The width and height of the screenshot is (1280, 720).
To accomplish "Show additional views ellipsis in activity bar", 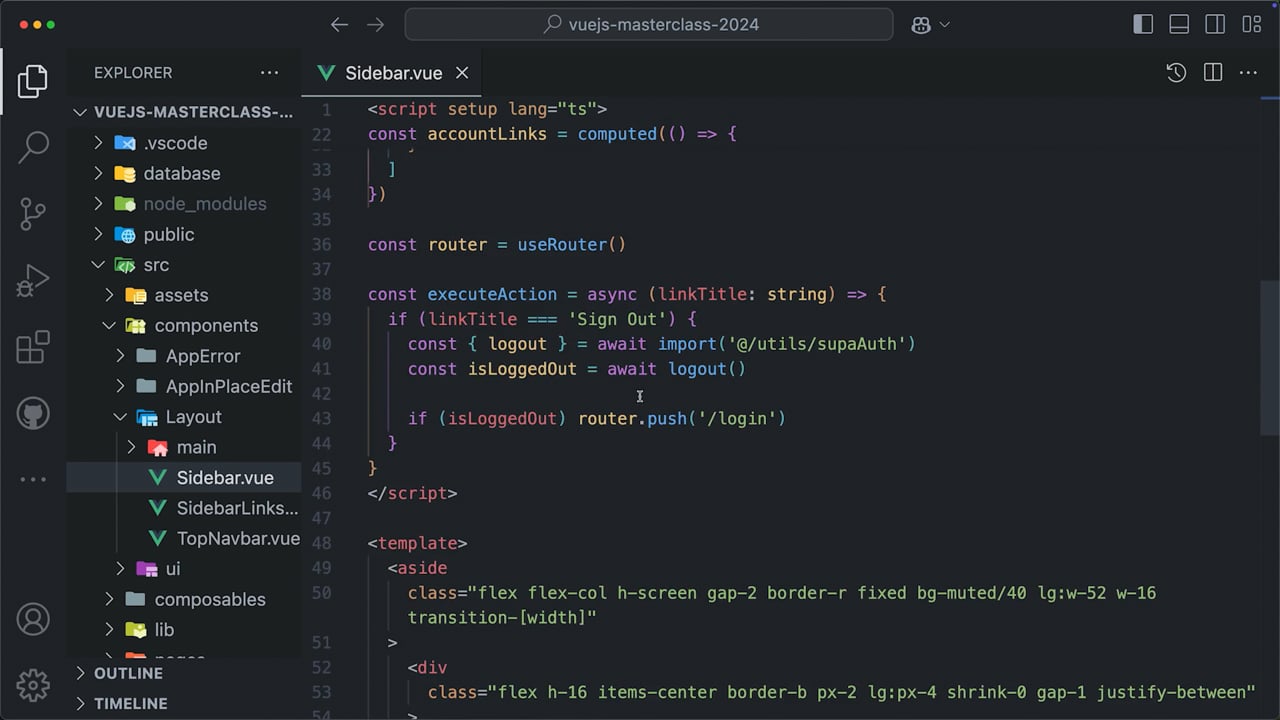I will [33, 479].
